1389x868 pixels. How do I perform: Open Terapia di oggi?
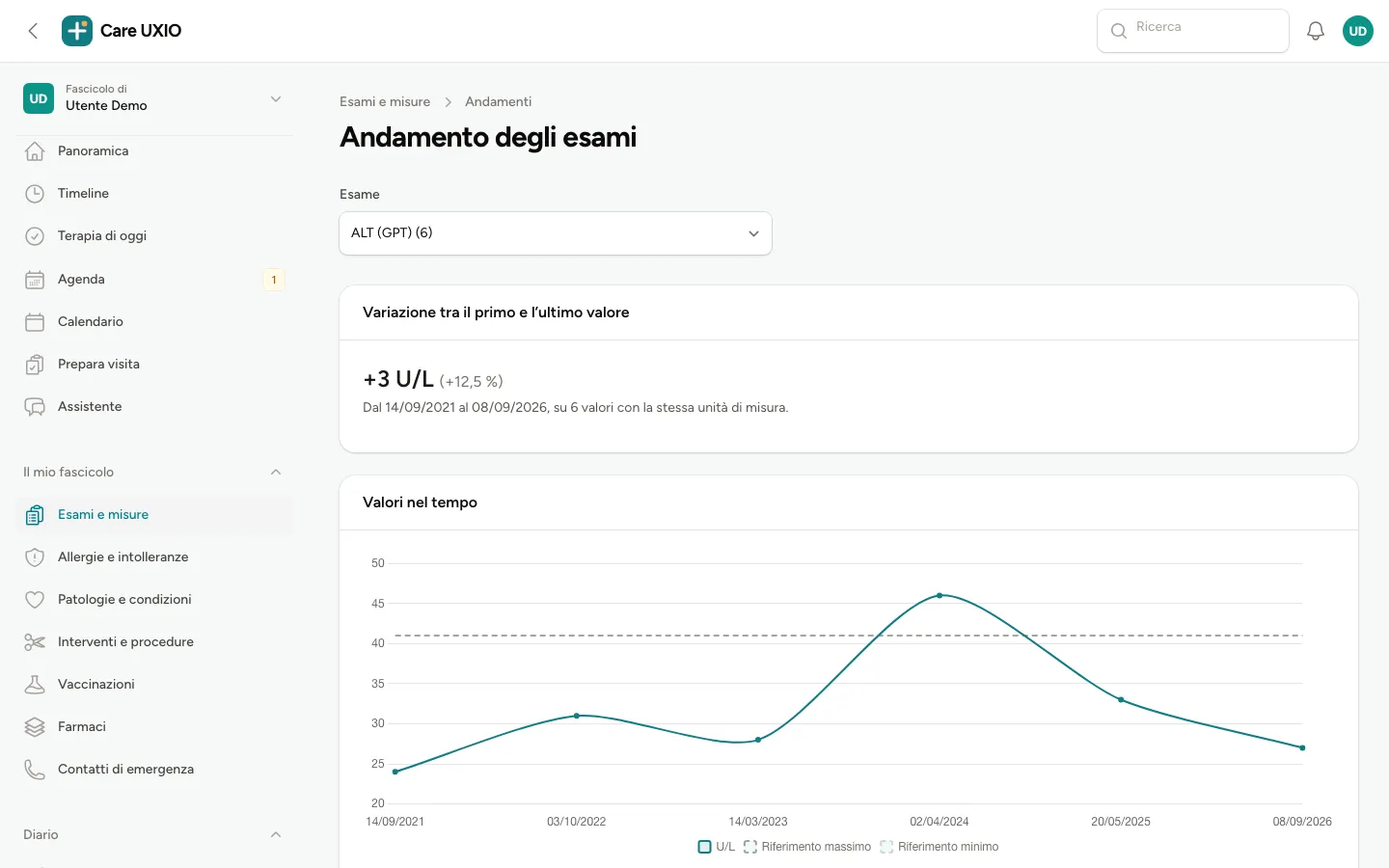[154, 236]
